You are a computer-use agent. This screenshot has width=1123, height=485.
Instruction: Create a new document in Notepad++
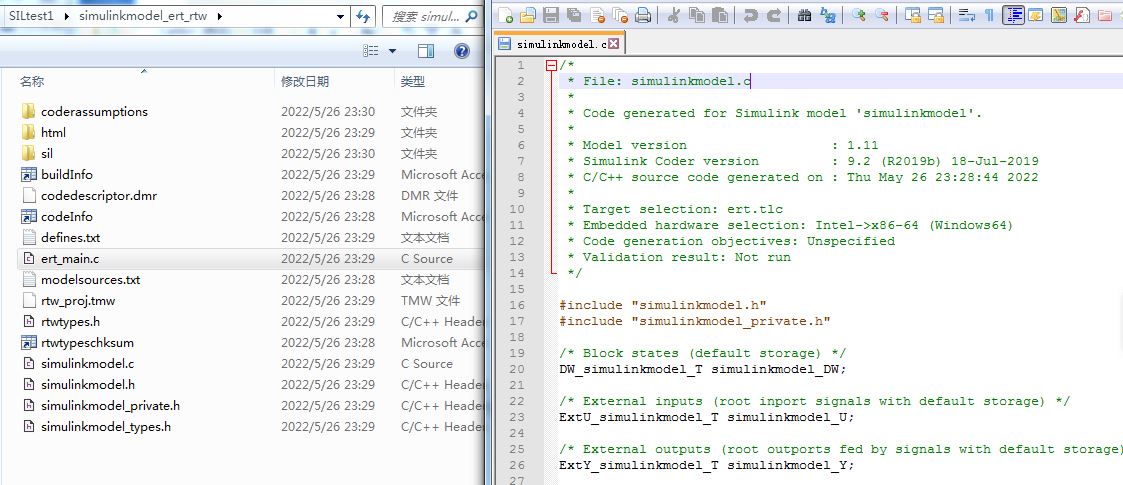point(506,14)
